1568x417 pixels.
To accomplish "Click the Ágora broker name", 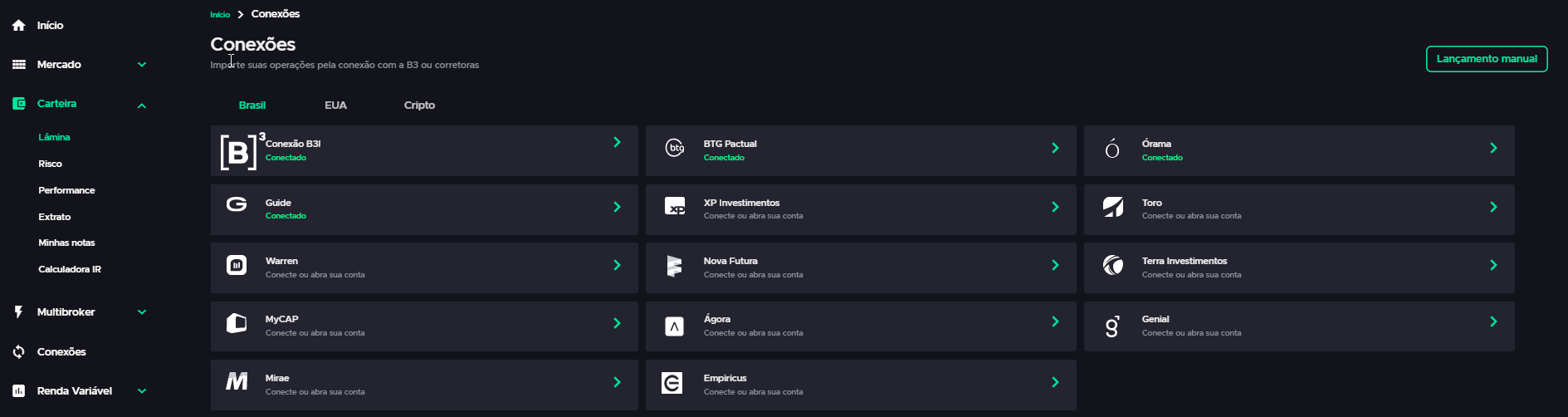I will click(x=717, y=319).
